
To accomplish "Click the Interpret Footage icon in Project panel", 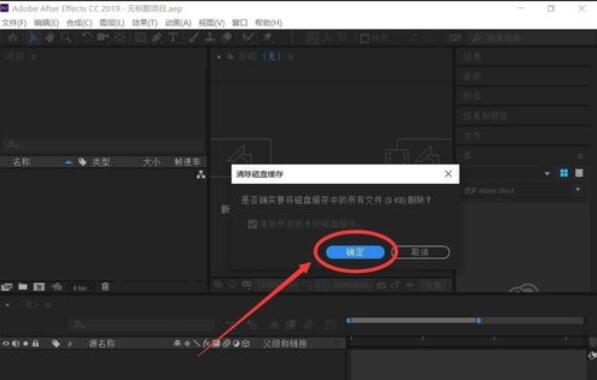I will coord(7,287).
